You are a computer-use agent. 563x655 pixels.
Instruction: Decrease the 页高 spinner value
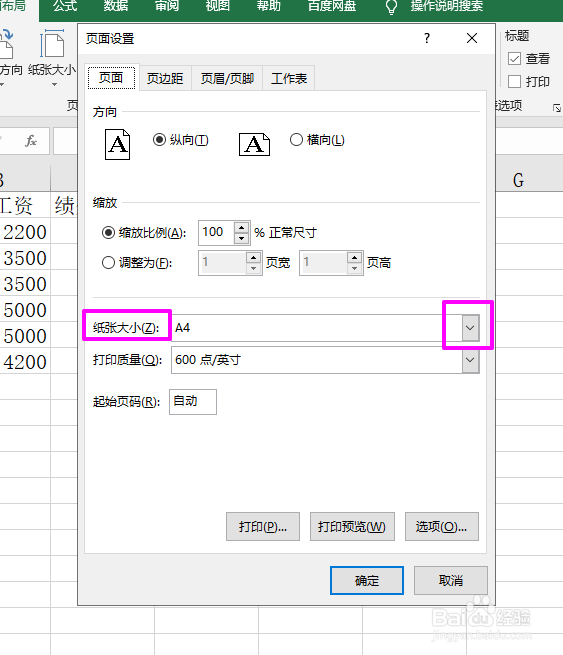(355, 268)
